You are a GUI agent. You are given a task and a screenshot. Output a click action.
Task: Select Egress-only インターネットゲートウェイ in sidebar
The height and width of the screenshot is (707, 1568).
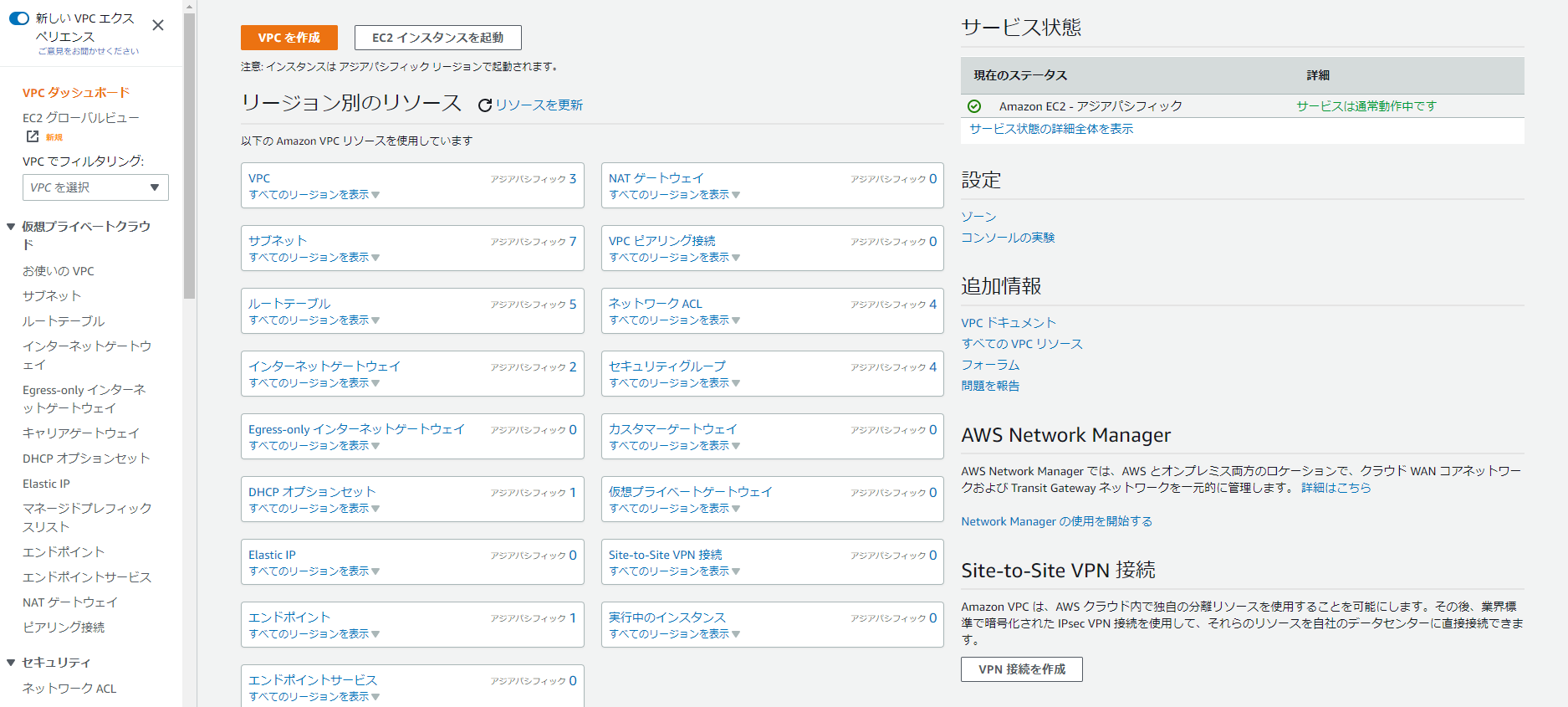tap(84, 399)
